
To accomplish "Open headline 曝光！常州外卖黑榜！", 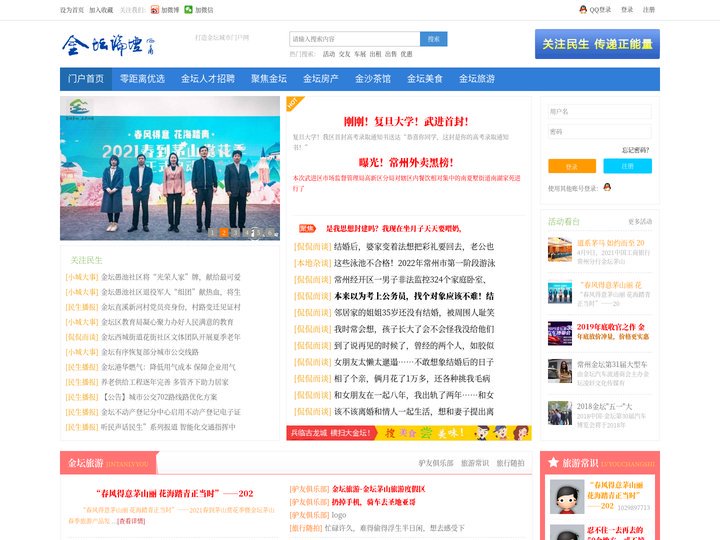I will (406, 163).
